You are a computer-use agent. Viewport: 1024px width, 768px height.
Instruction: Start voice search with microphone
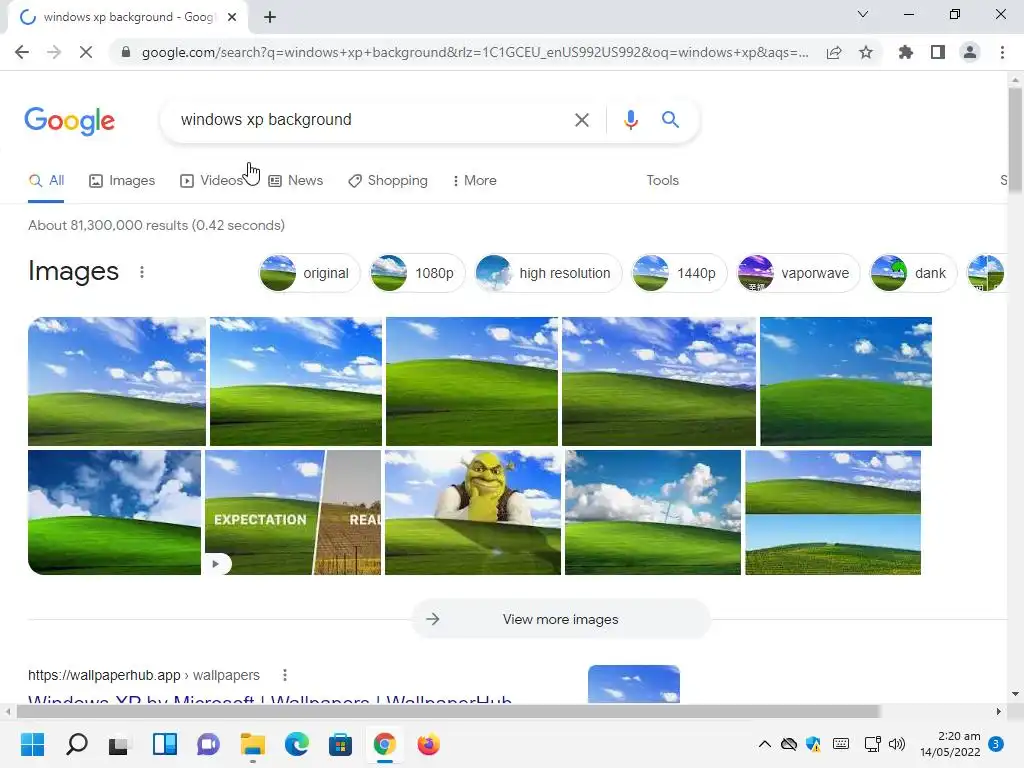click(630, 120)
